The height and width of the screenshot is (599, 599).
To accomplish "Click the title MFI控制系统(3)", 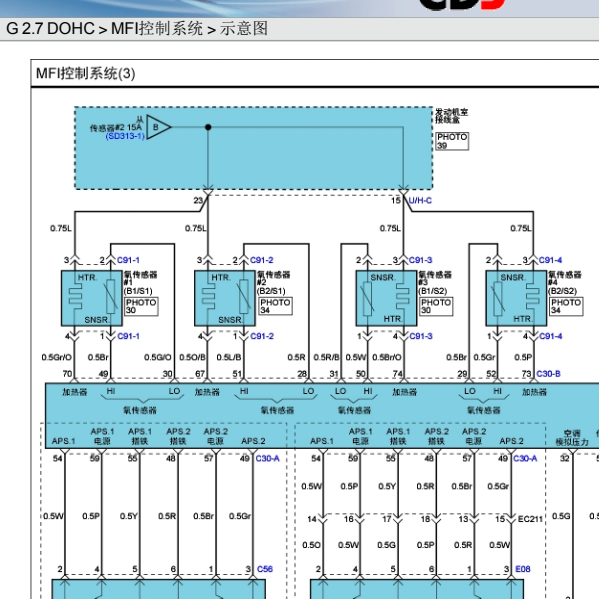I will click(x=86, y=73).
